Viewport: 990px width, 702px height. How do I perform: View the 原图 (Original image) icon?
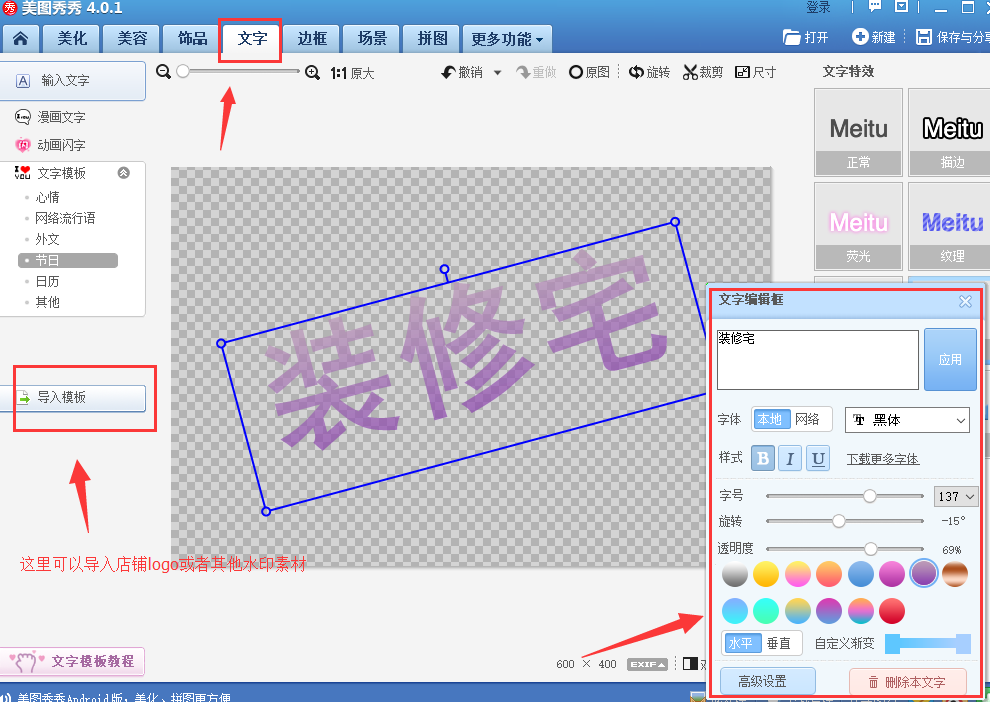click(588, 72)
